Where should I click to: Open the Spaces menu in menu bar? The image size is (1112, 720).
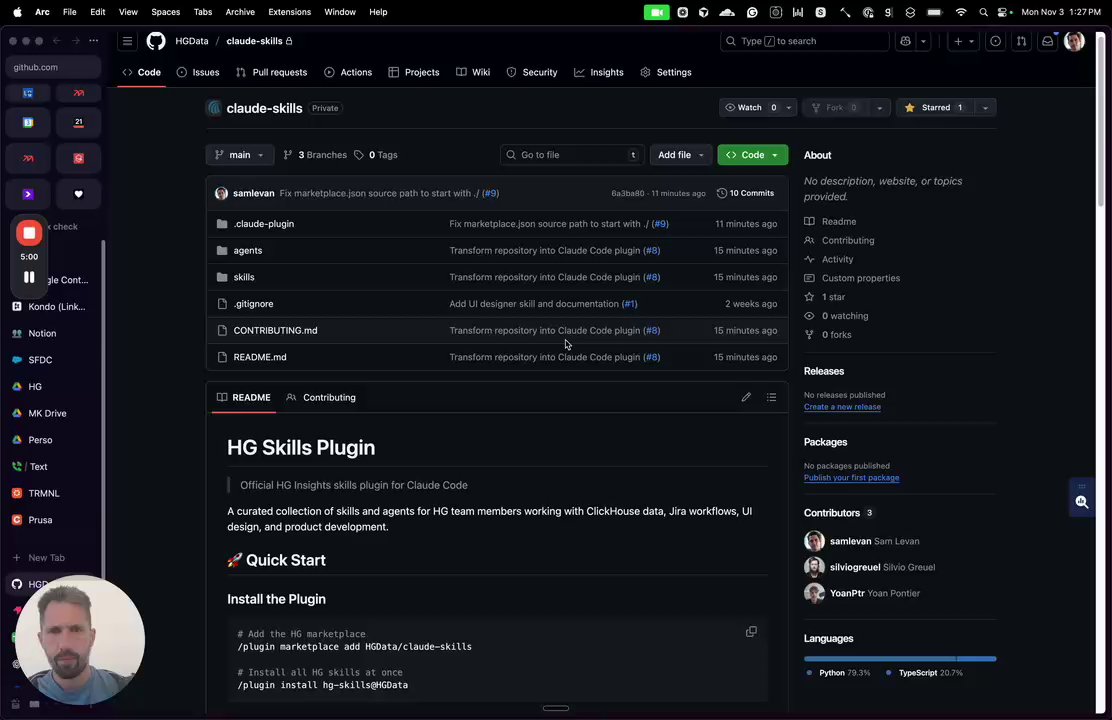click(165, 12)
